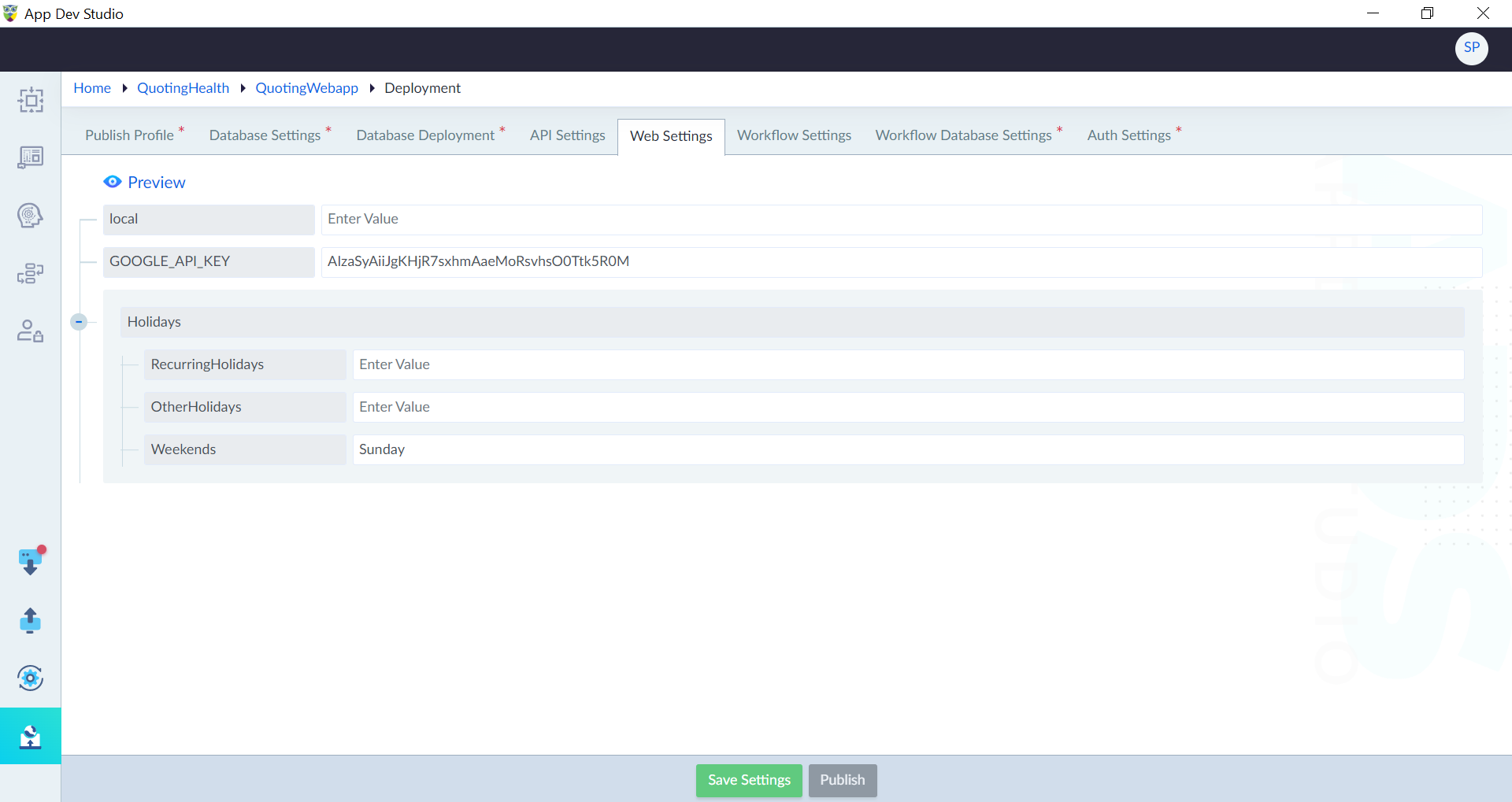This screenshot has width=1512, height=802.
Task: Click the App Dev Studio logo icon
Action: click(10, 13)
